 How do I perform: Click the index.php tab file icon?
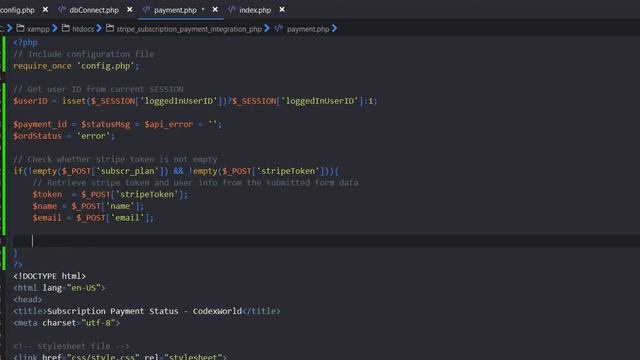pos(232,9)
